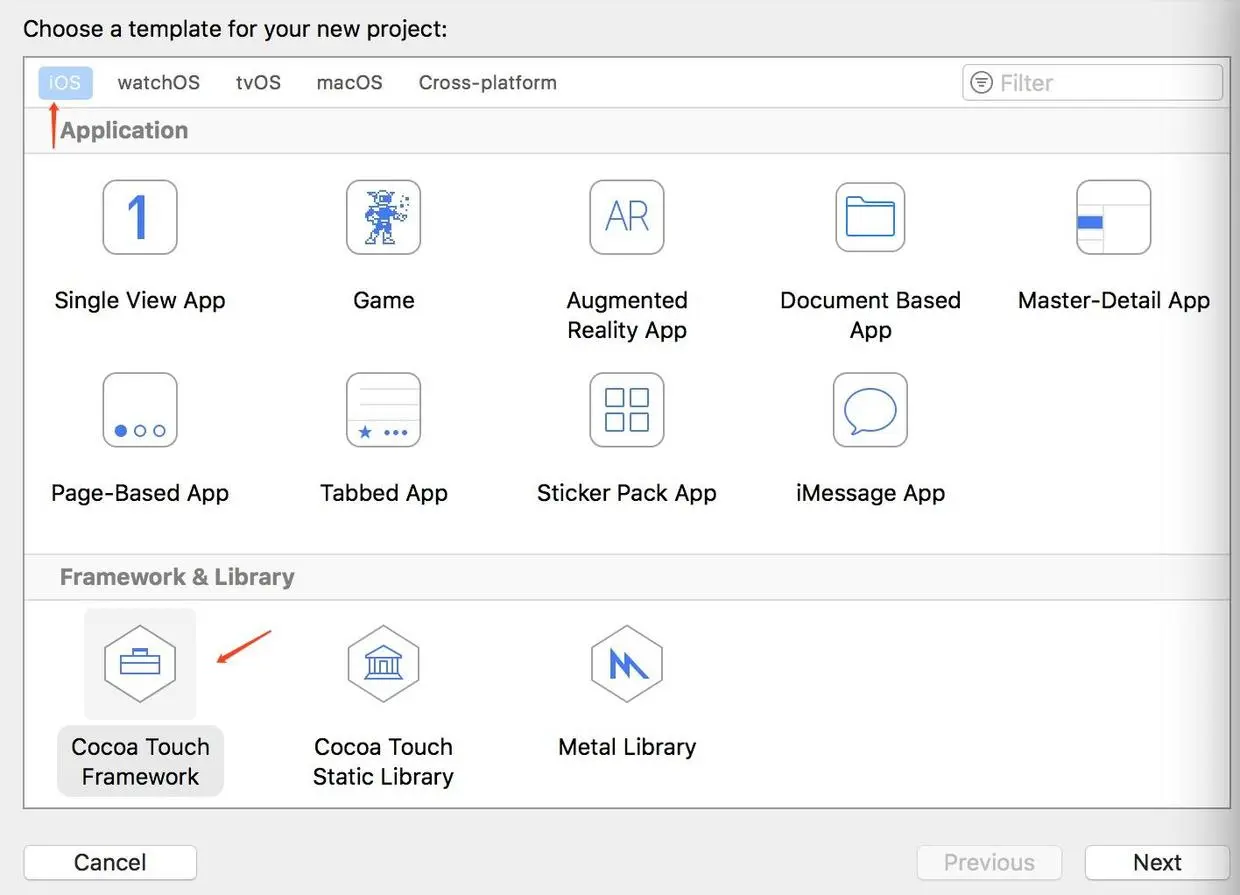This screenshot has width=1240, height=895.
Task: Click the 'Tabbed App' label
Action: pyautogui.click(x=384, y=493)
